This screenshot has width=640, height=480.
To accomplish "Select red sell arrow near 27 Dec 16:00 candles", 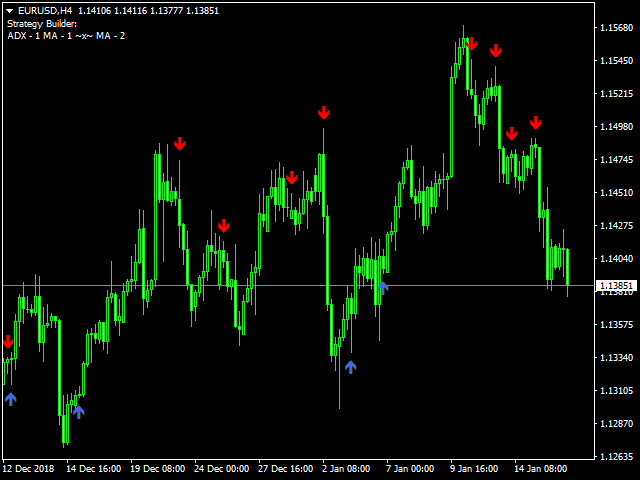I will click(291, 178).
